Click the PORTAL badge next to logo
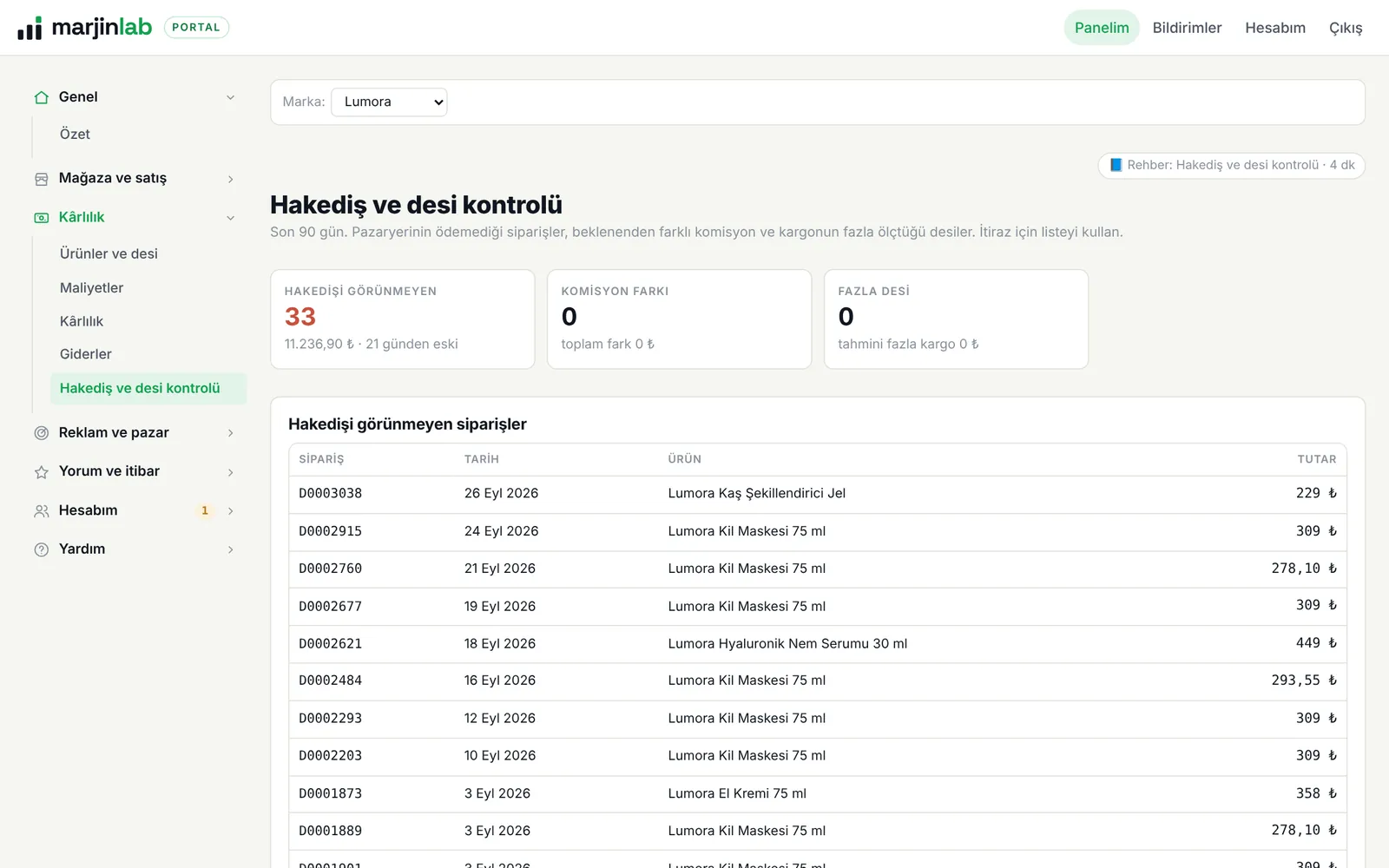 (x=196, y=28)
